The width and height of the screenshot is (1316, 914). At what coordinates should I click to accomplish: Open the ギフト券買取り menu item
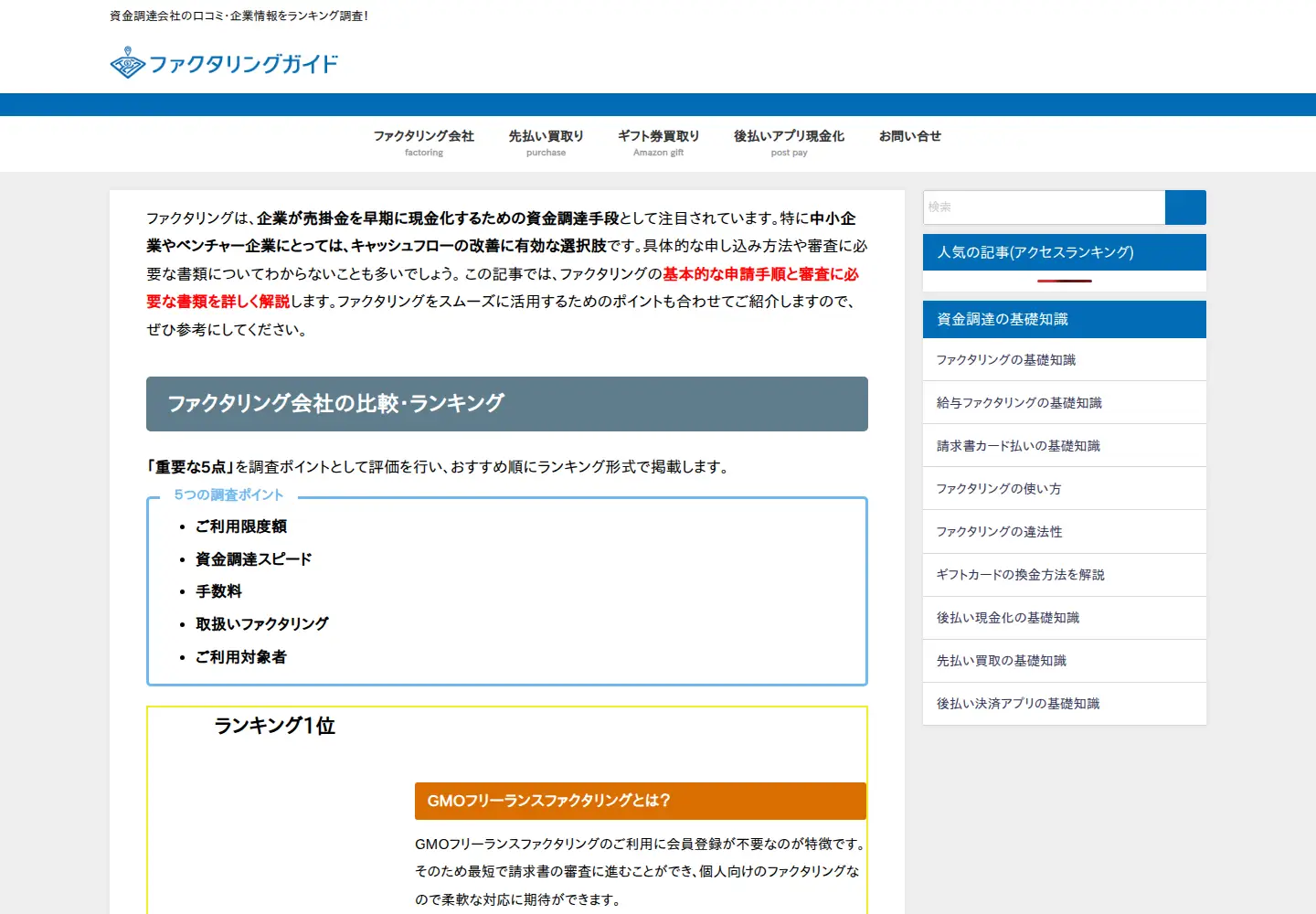tap(659, 143)
